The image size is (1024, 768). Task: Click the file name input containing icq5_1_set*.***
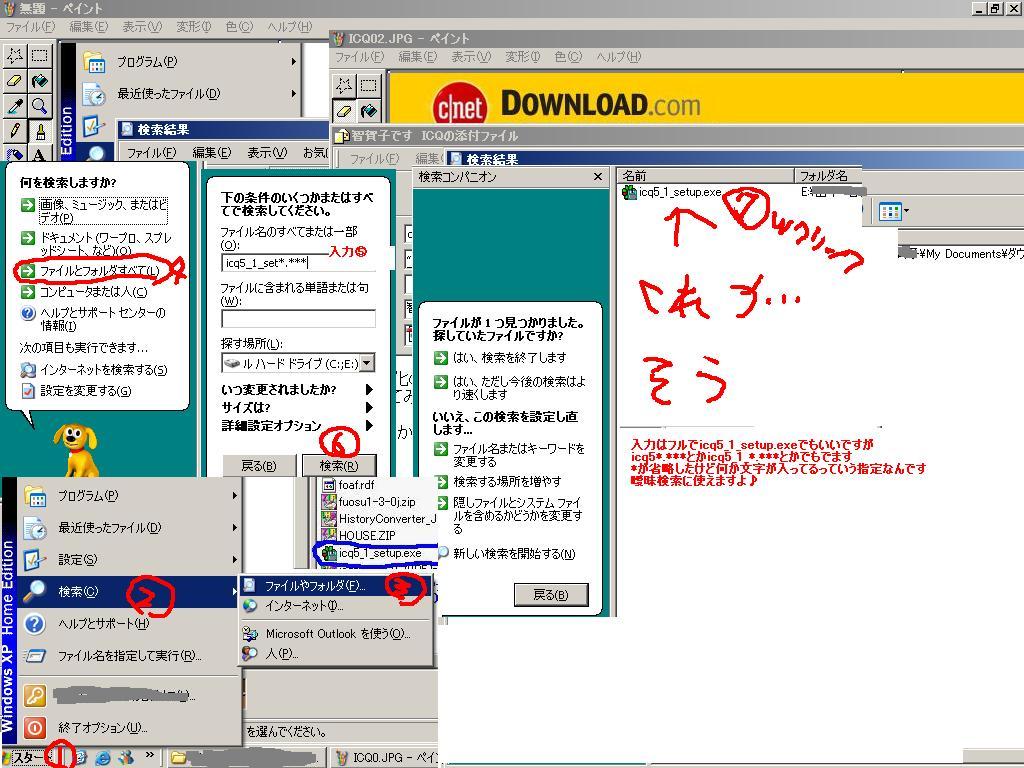pyautogui.click(x=298, y=263)
